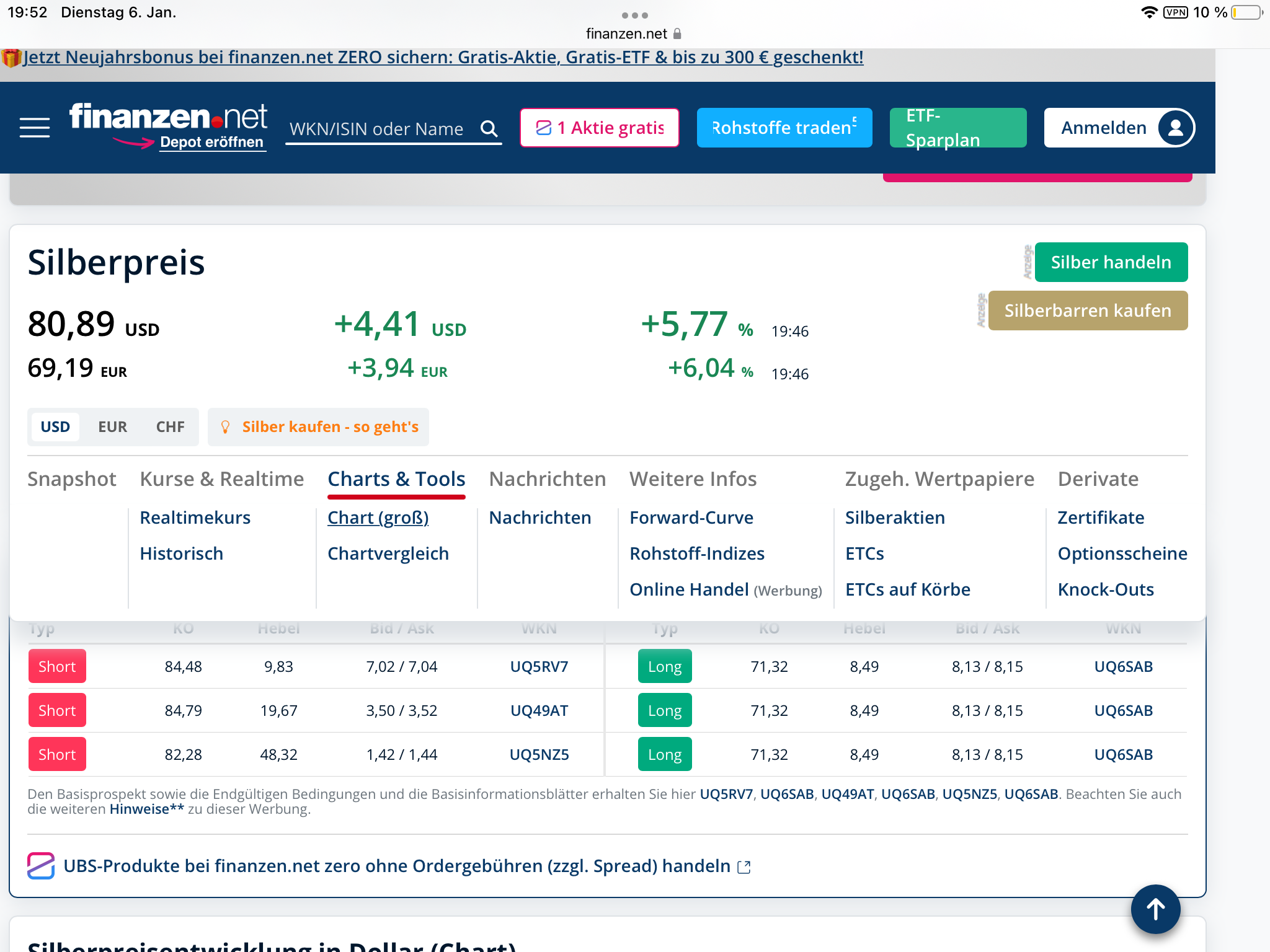Open the Snapshot tab
1270x952 pixels.
pyautogui.click(x=72, y=479)
